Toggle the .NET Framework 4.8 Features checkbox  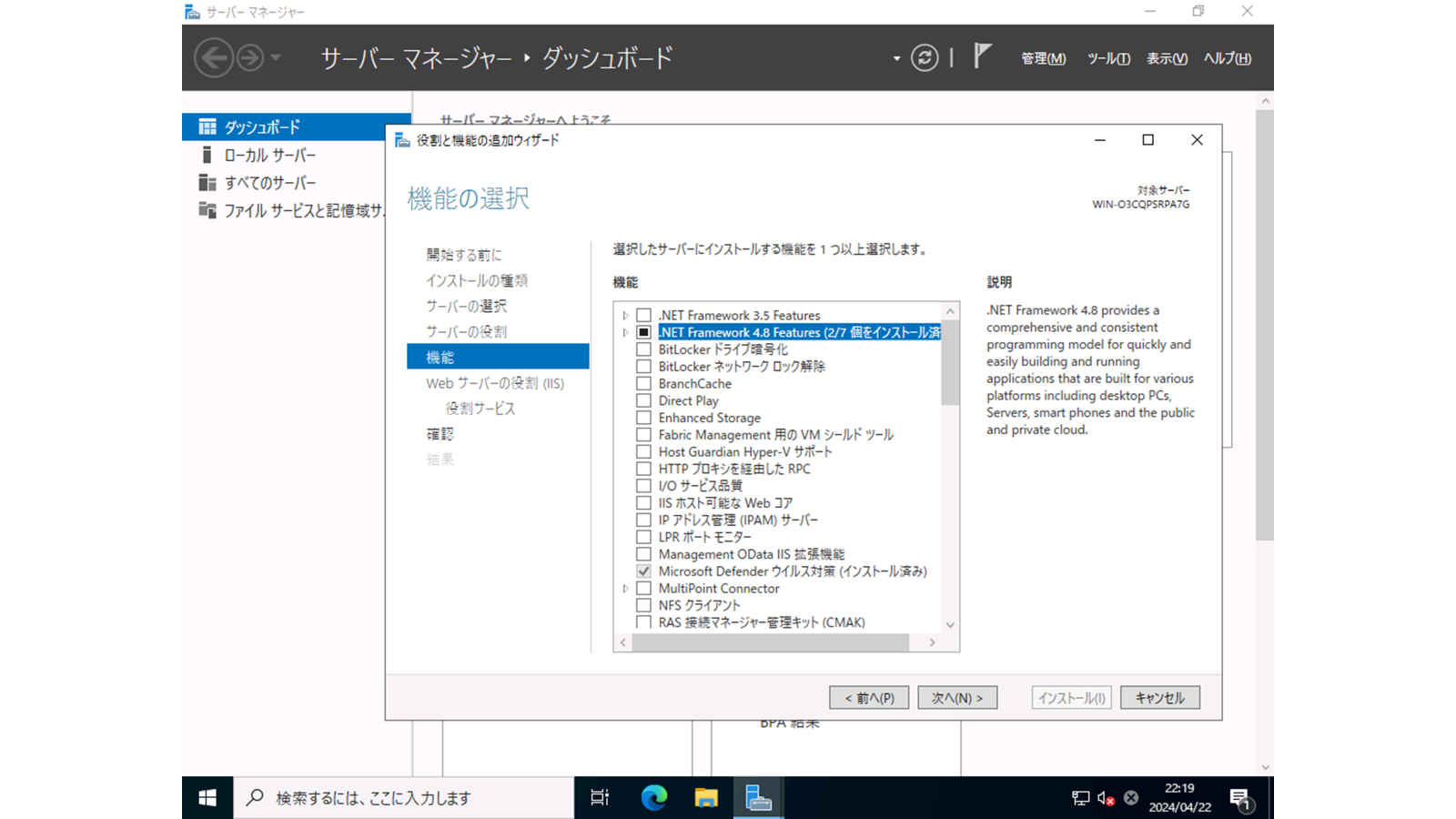pos(643,333)
